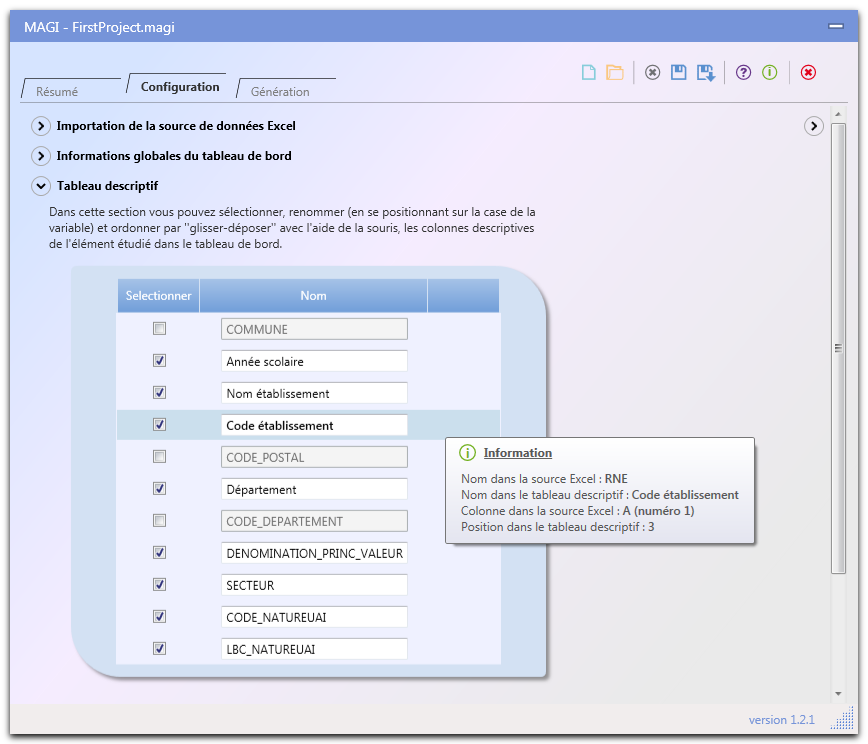Expand Informations globales du tableau de bord

tap(41, 156)
